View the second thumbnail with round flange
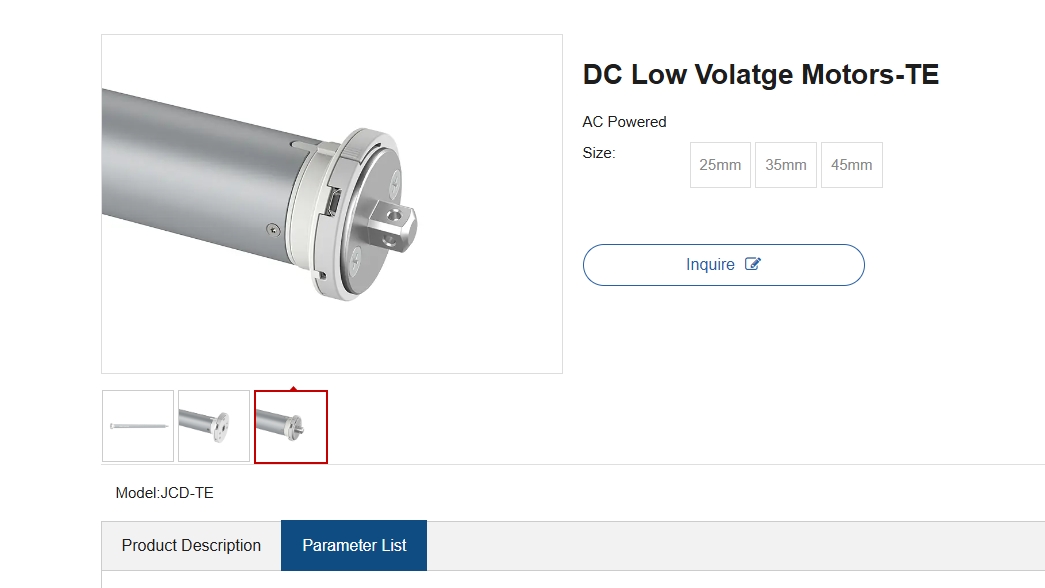The height and width of the screenshot is (588, 1045). (214, 426)
